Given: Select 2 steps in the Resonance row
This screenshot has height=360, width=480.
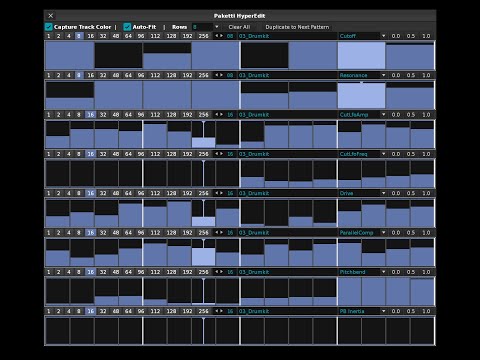Looking at the screenshot, I should click(x=58, y=75).
